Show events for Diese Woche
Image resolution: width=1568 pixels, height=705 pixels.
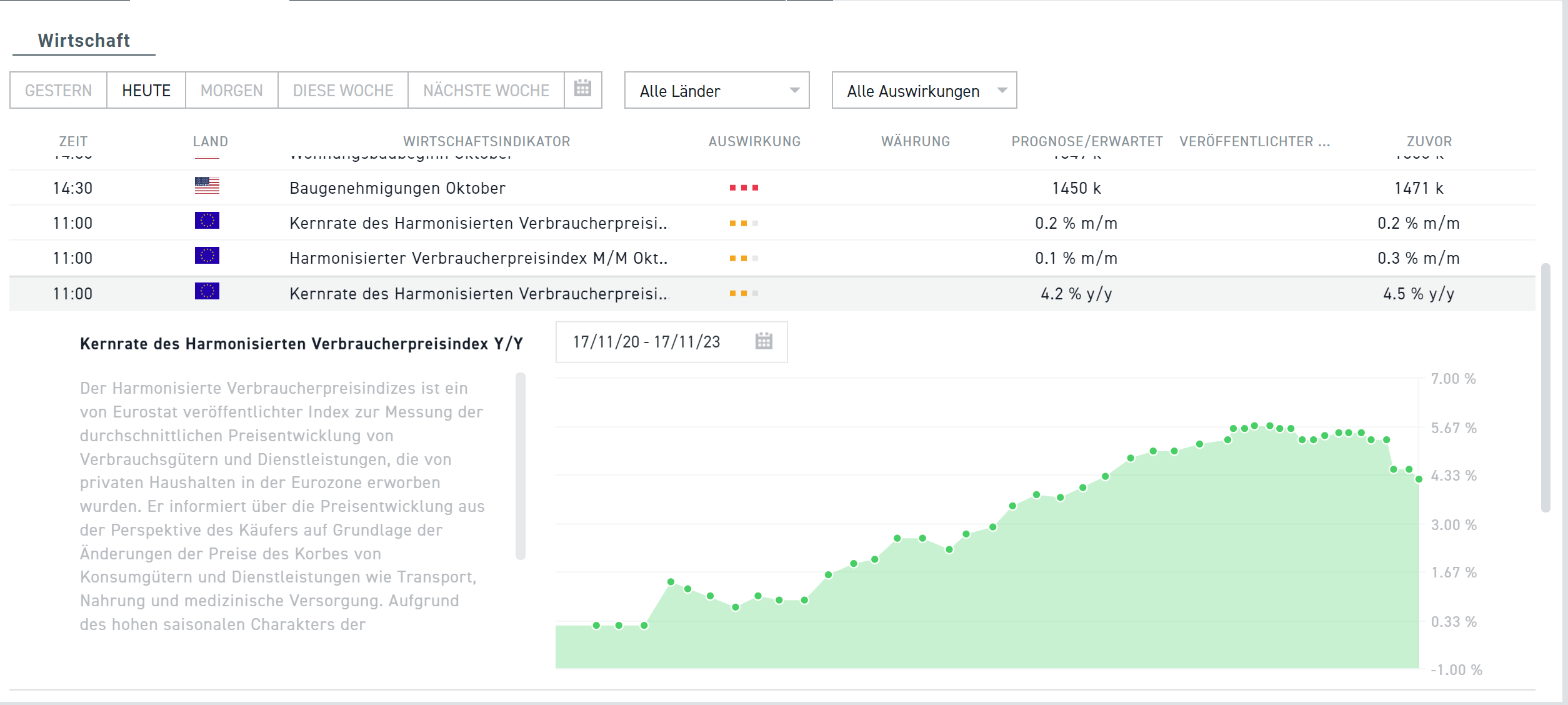pyautogui.click(x=343, y=91)
